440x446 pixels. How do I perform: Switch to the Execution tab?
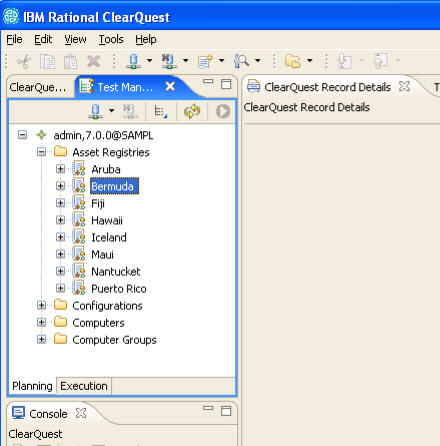(84, 386)
